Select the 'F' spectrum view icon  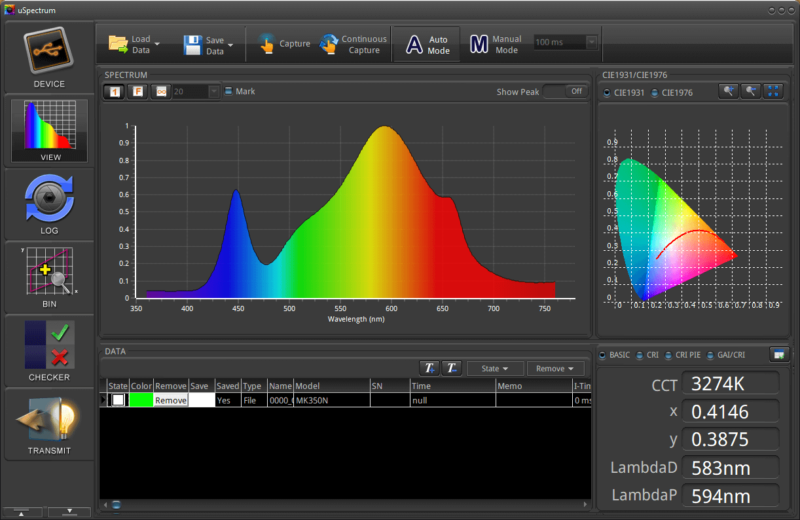click(138, 92)
